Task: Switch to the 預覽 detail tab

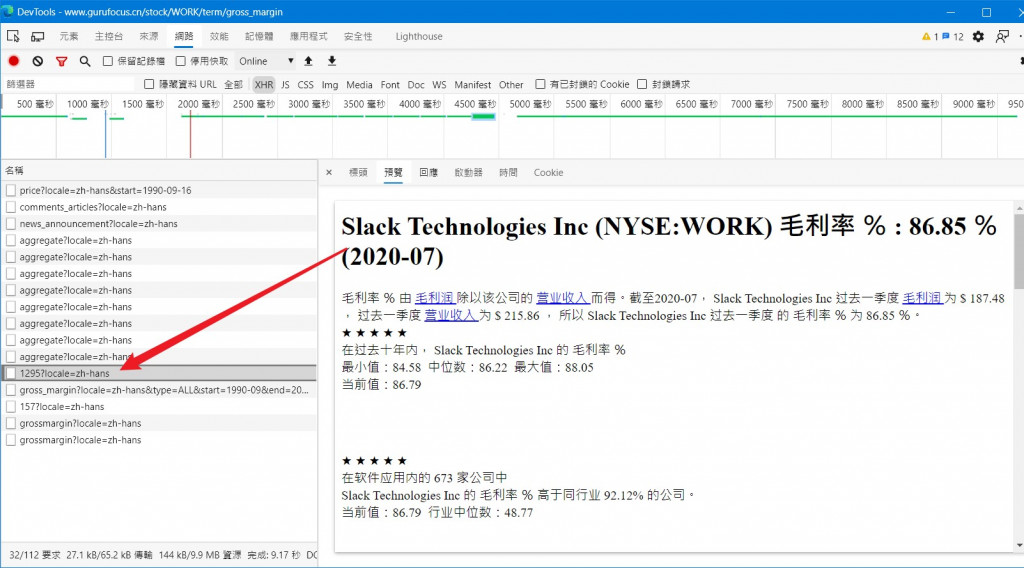Action: click(393, 172)
